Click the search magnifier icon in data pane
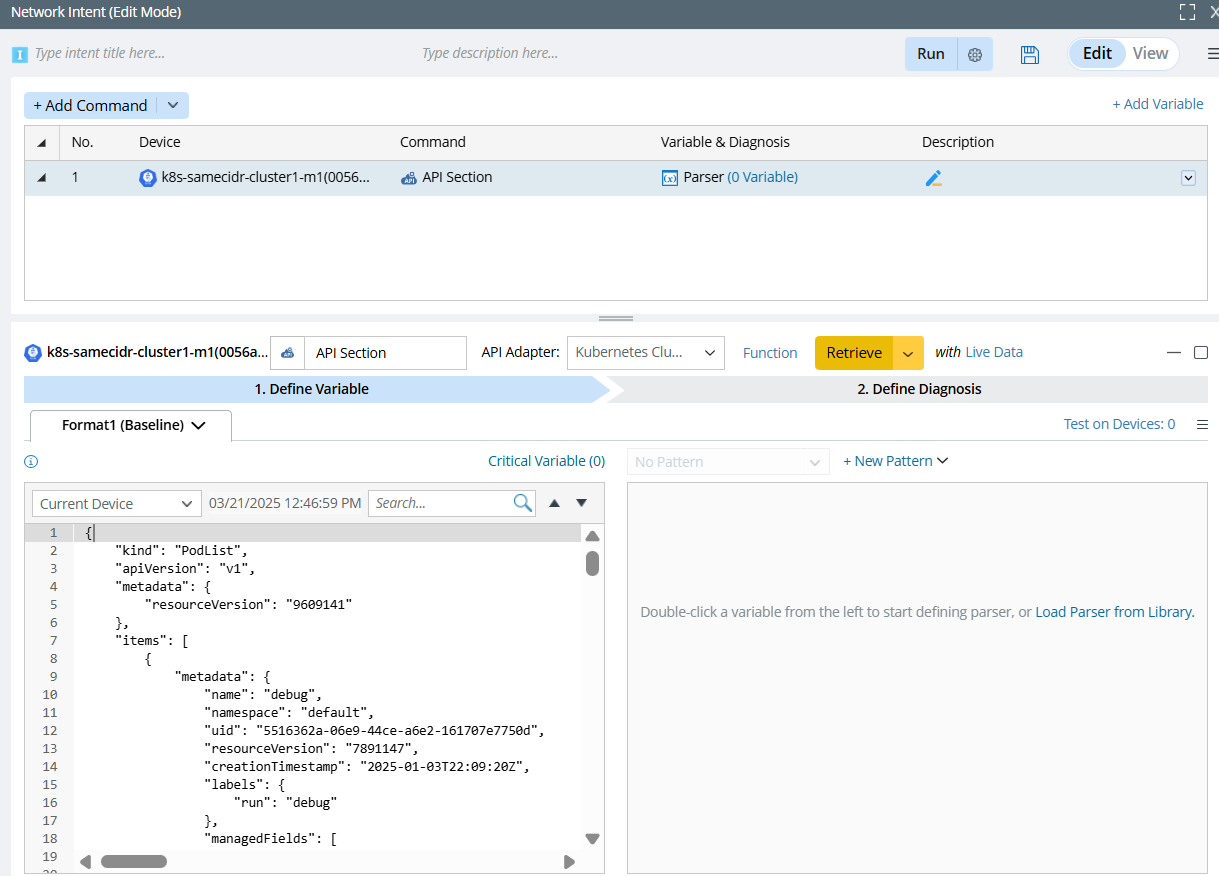The image size is (1219, 876). tap(522, 503)
